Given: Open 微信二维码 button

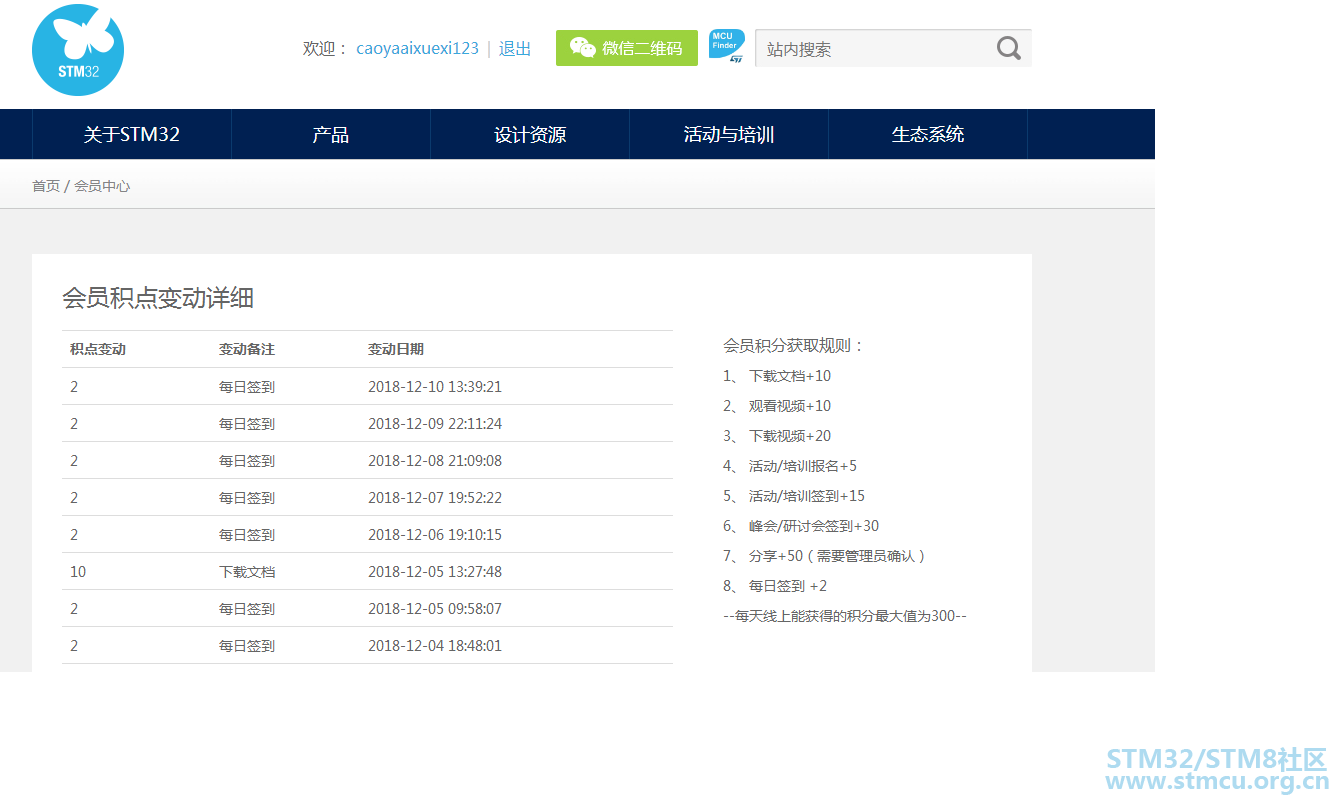Looking at the screenshot, I should point(627,48).
